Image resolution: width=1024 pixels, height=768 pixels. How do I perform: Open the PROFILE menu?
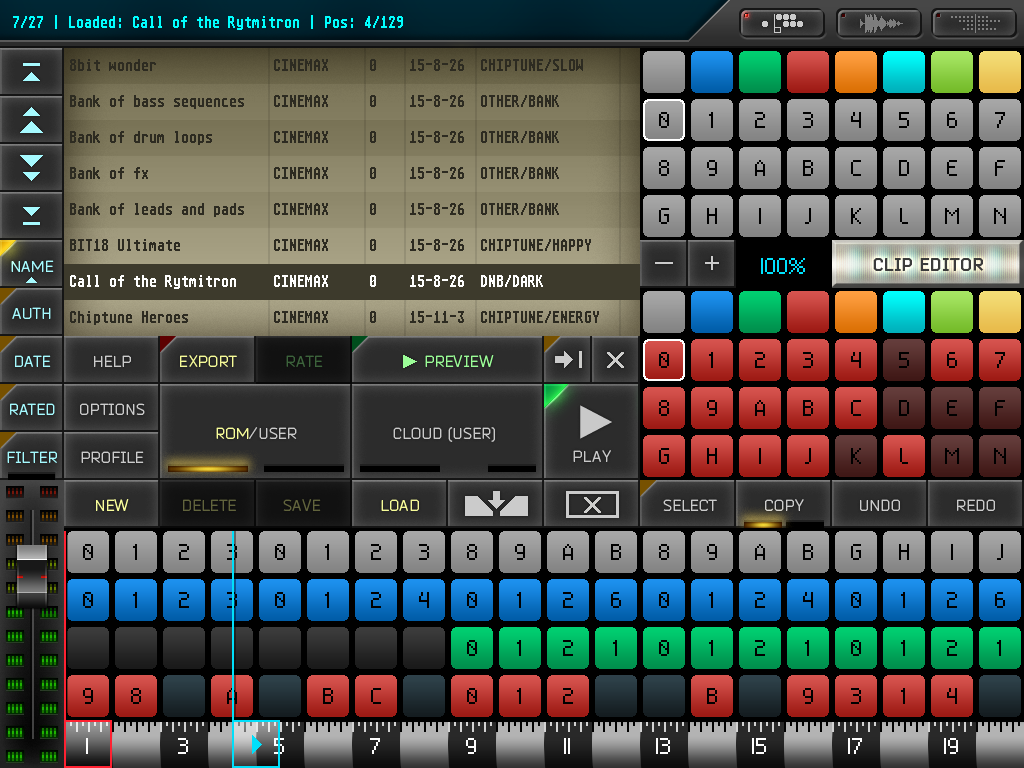[112, 457]
